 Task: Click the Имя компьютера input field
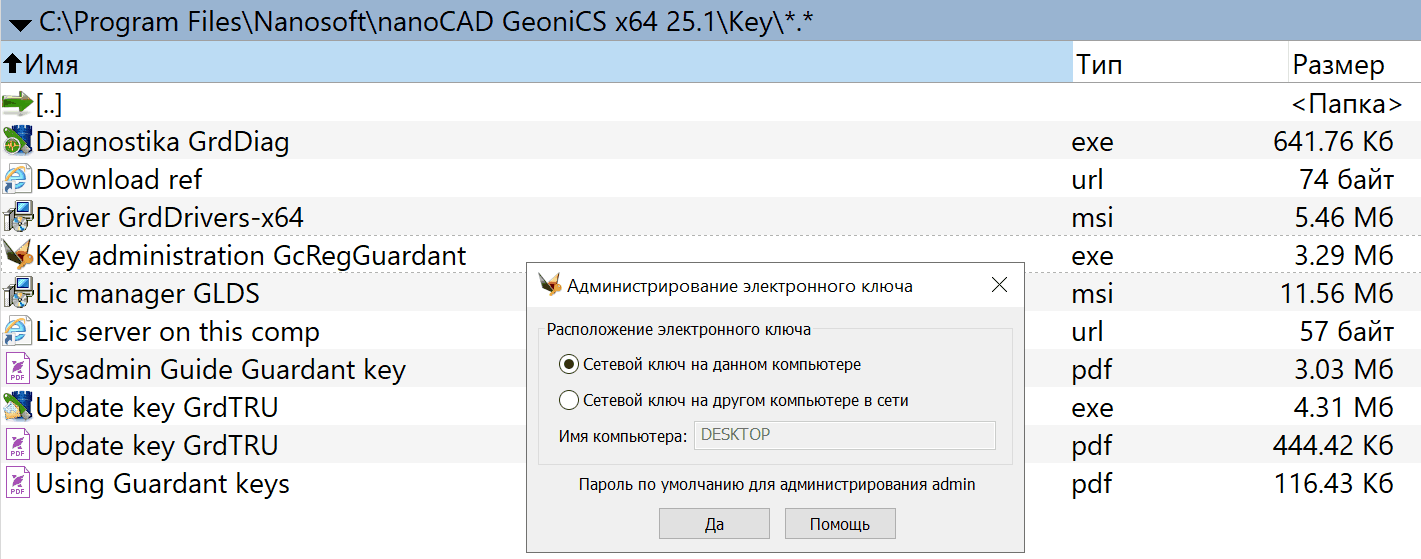(x=845, y=435)
